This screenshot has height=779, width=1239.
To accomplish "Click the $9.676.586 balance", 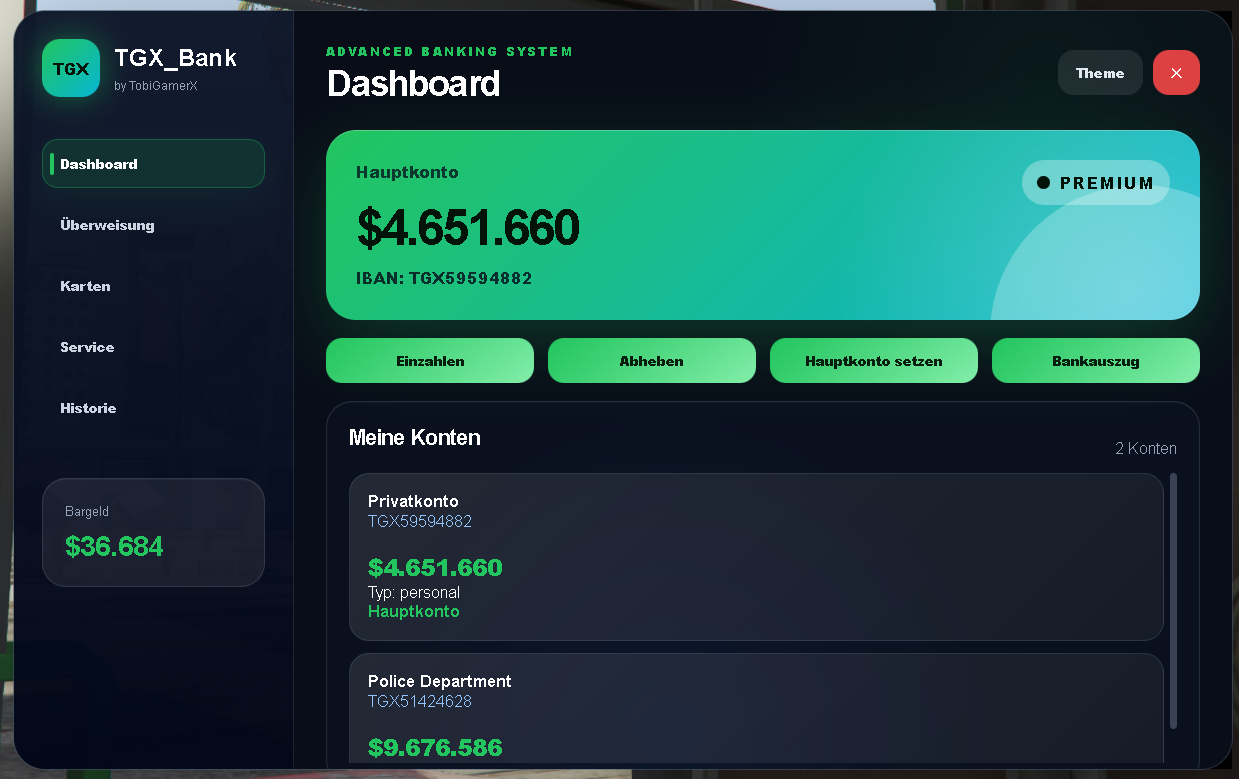I will point(435,748).
